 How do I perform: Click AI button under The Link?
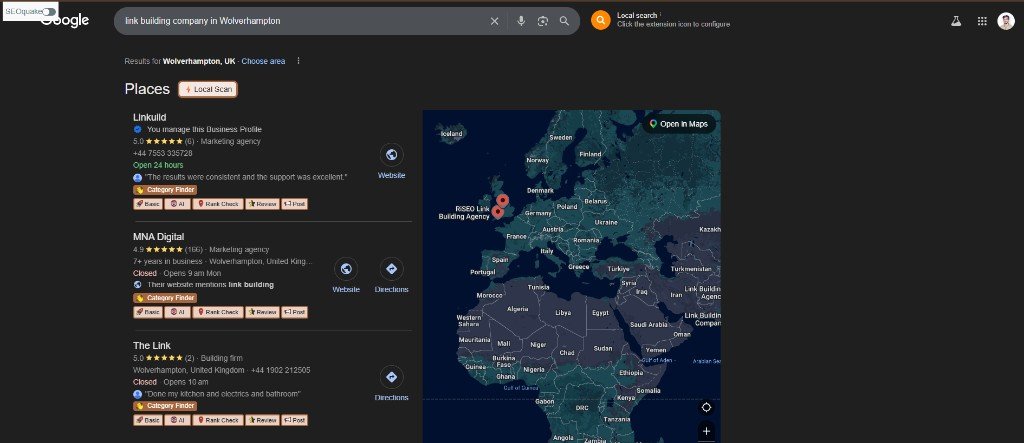(178, 420)
